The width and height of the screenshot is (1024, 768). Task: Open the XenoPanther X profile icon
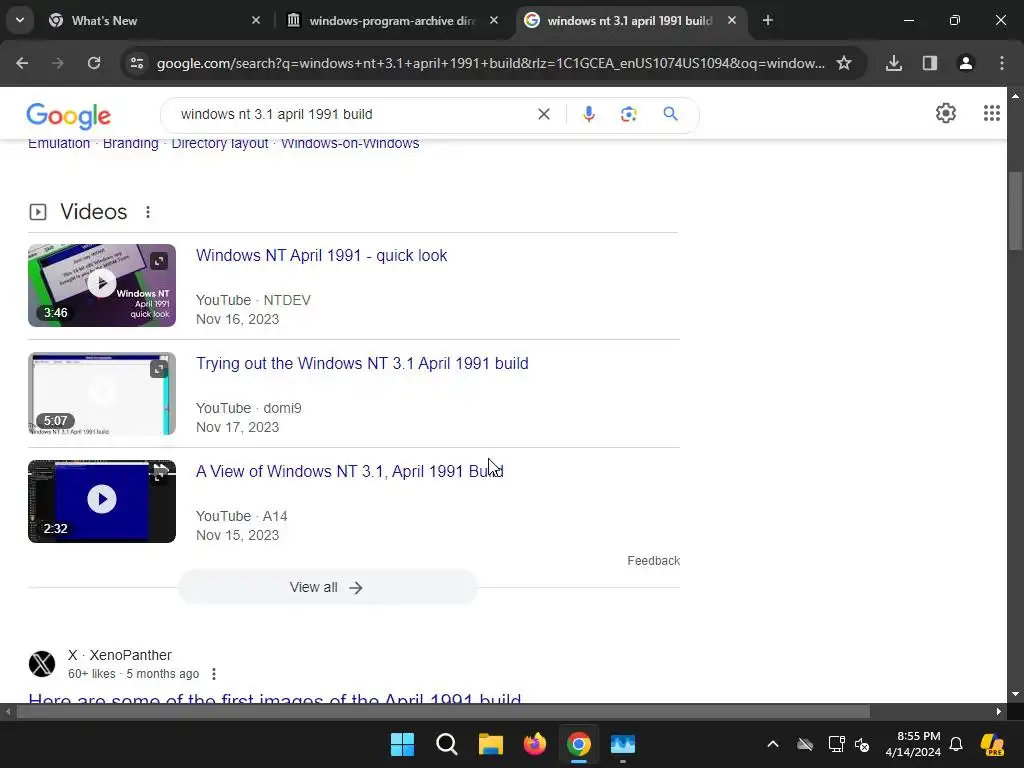click(42, 664)
